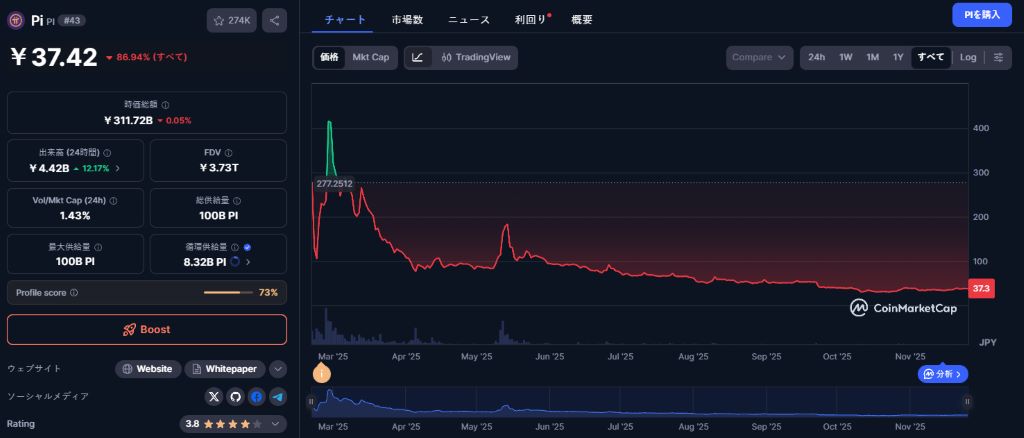Click the circulating supply progress ring
Viewport: 1024px width, 438px height.
click(x=235, y=262)
